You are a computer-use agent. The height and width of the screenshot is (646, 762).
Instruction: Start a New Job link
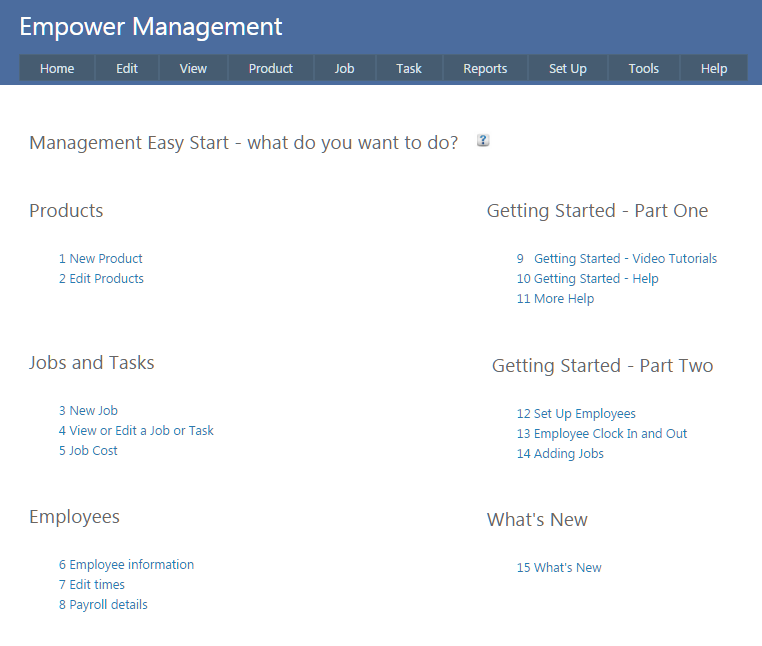pos(88,410)
